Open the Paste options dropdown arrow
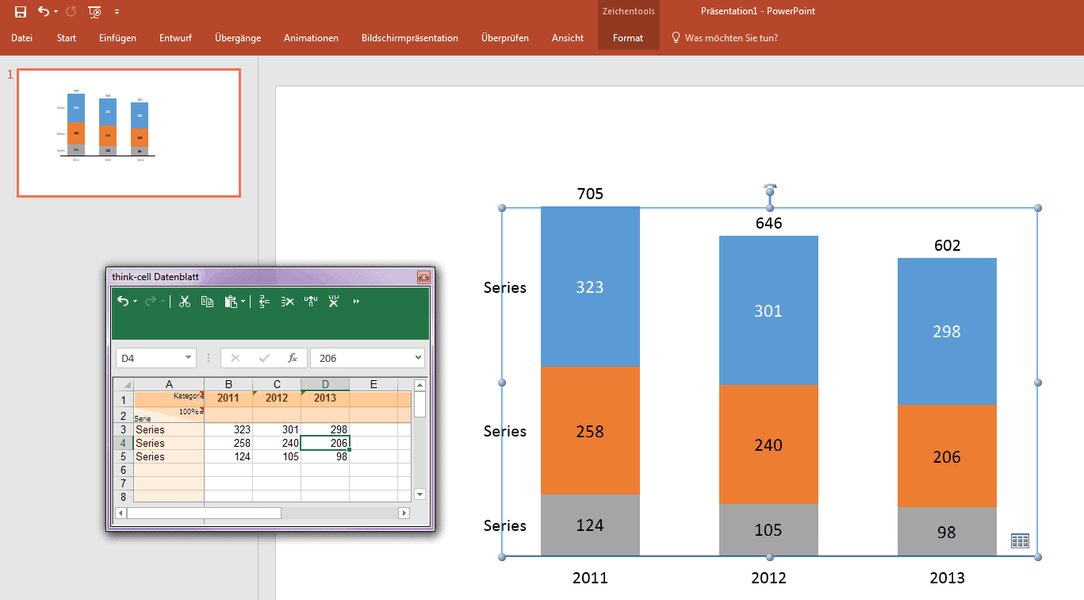Viewport: 1084px width, 600px height. click(x=243, y=302)
